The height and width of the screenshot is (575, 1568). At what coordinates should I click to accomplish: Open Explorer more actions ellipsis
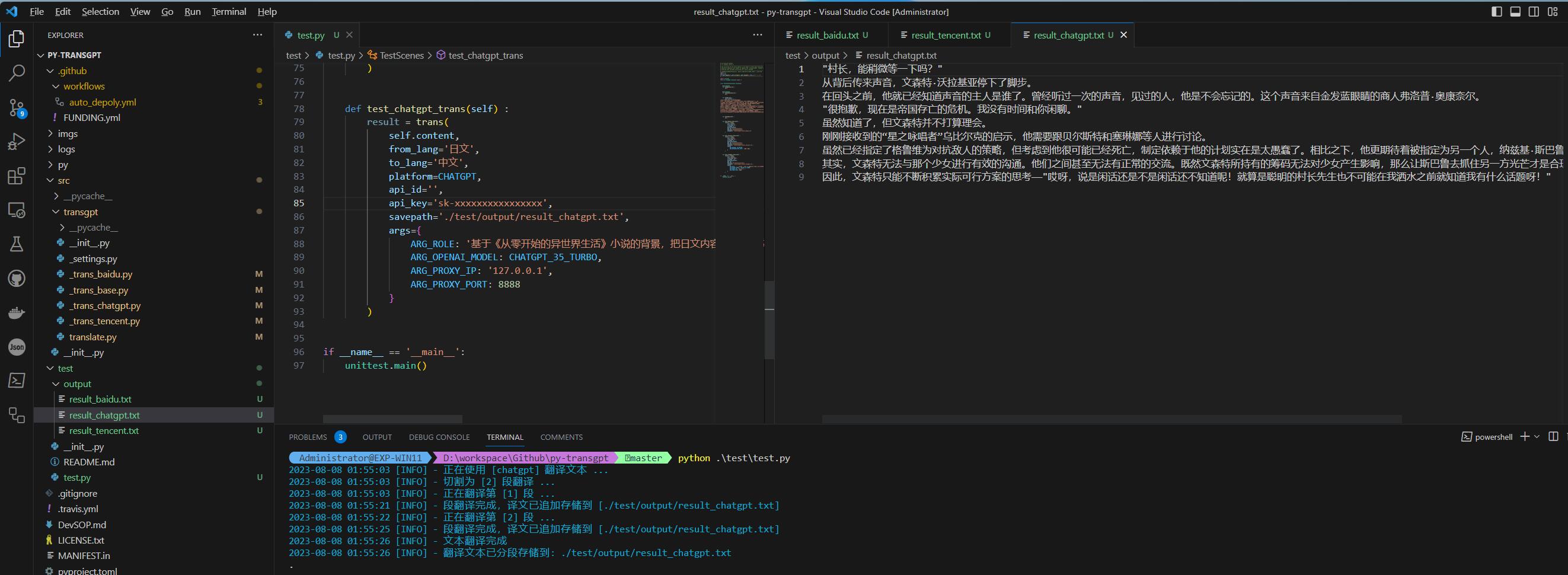coord(257,36)
